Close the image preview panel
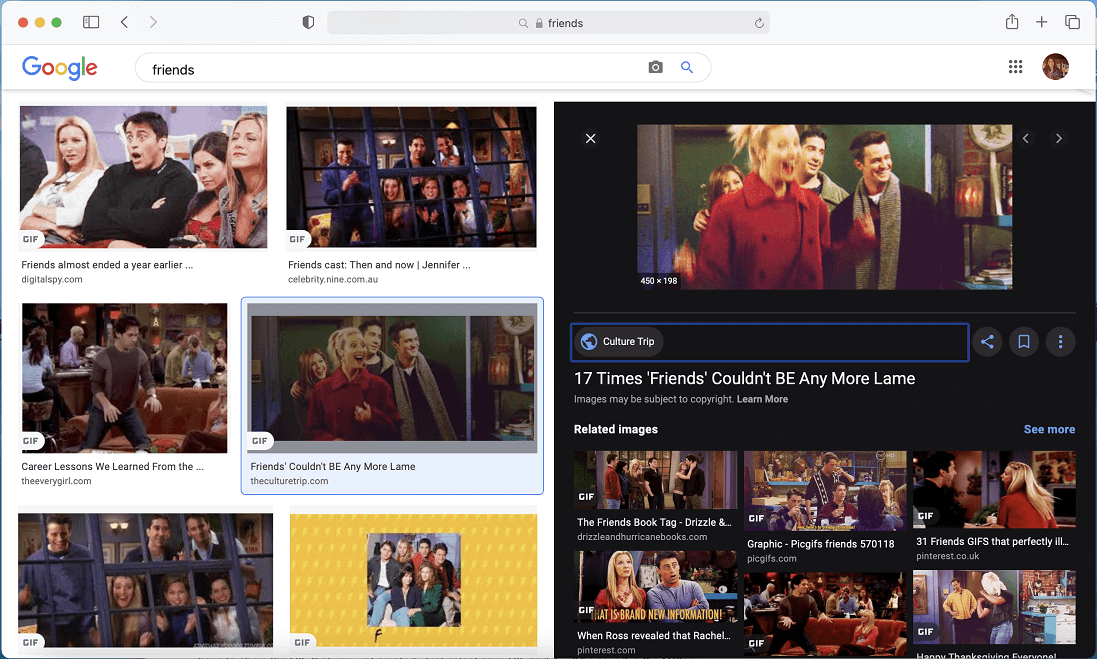The height and width of the screenshot is (659, 1097). pyautogui.click(x=590, y=138)
